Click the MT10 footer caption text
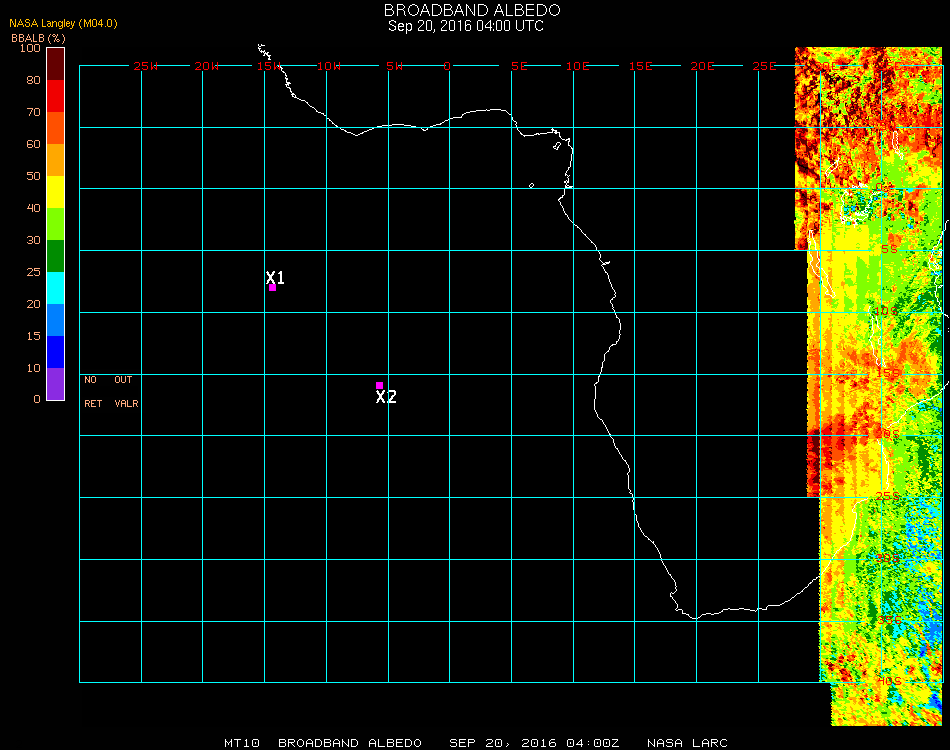Image resolution: width=950 pixels, height=750 pixels. [x=242, y=743]
